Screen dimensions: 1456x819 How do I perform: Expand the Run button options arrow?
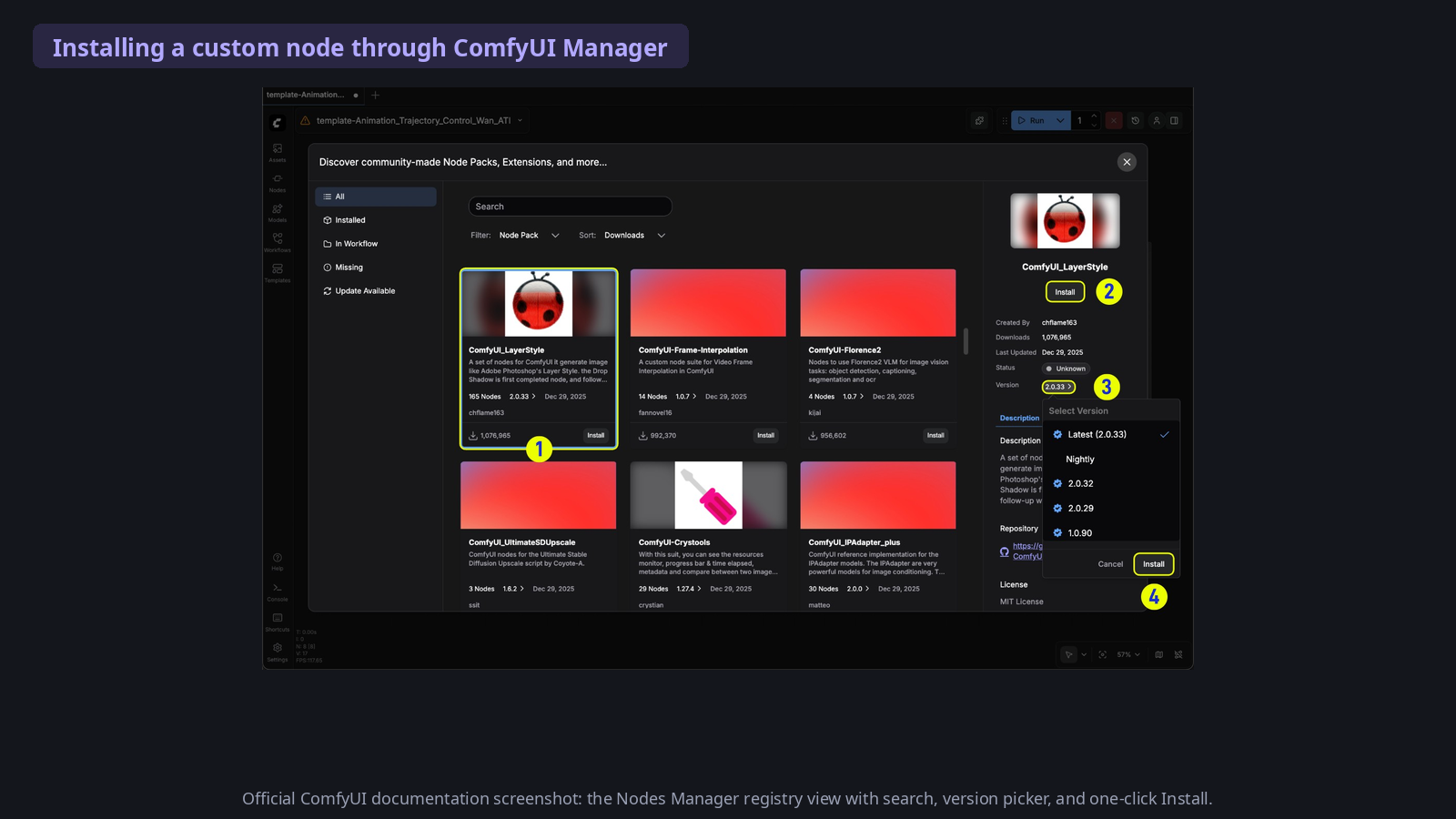[1060, 120]
